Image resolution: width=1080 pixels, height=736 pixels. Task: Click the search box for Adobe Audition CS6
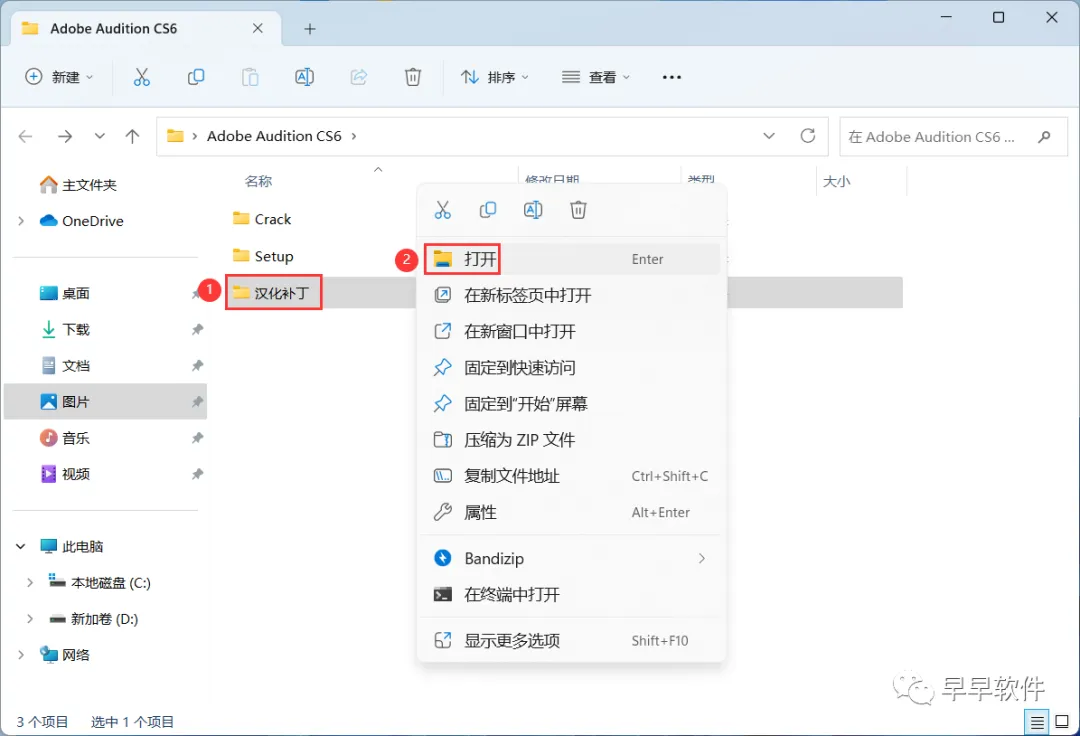(x=953, y=136)
